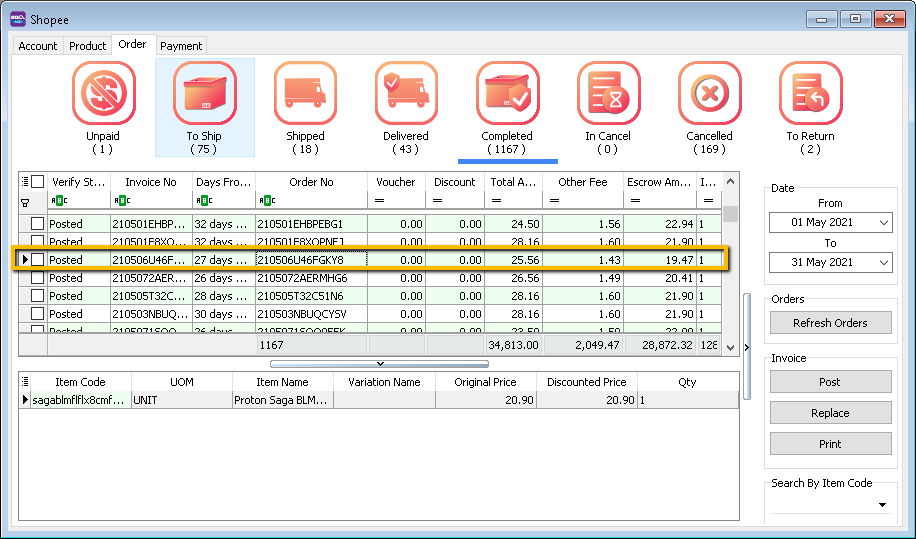Open the To Return orders icon

point(810,94)
